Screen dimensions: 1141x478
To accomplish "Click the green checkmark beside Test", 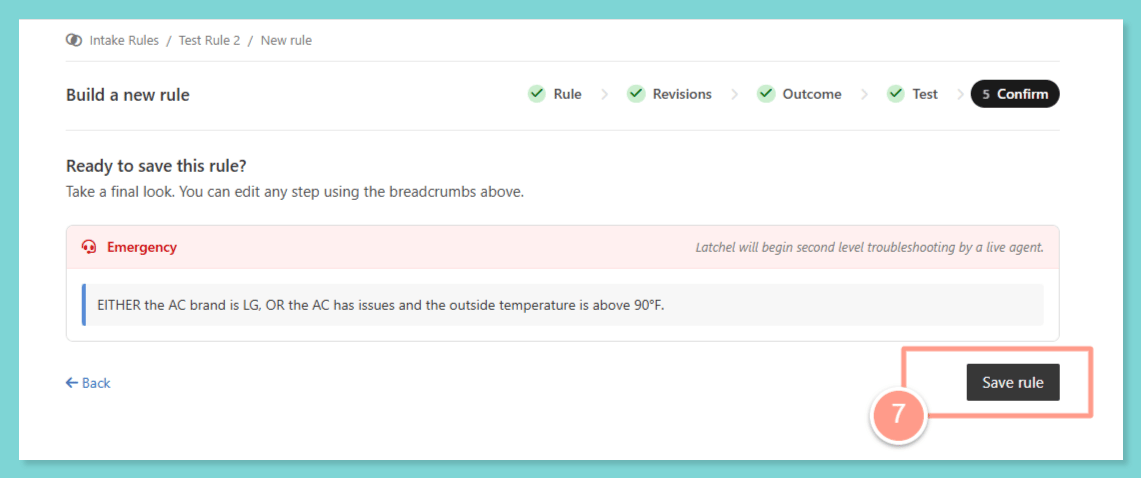I will (895, 94).
